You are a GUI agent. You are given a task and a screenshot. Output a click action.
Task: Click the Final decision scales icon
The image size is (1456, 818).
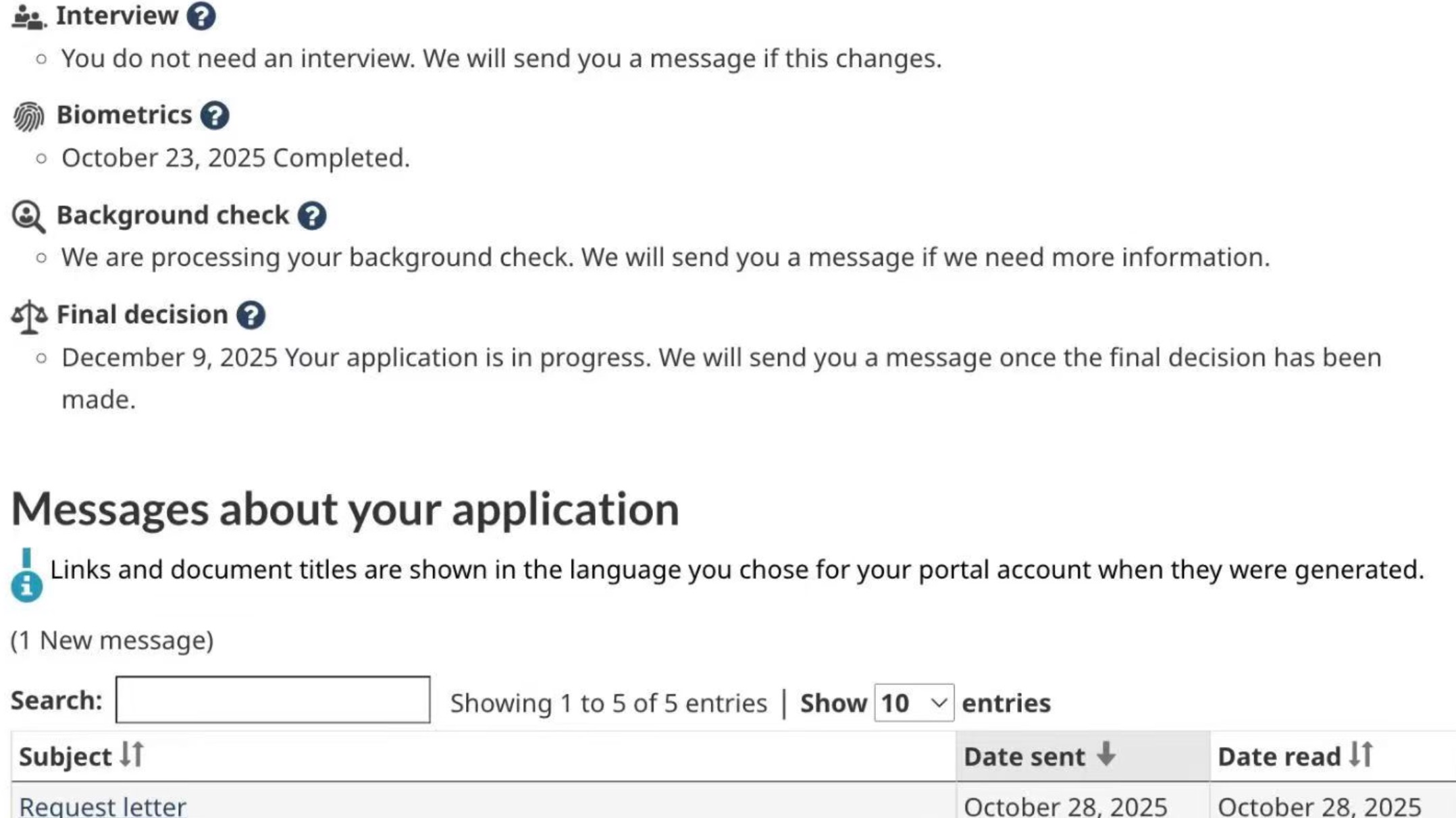click(29, 317)
